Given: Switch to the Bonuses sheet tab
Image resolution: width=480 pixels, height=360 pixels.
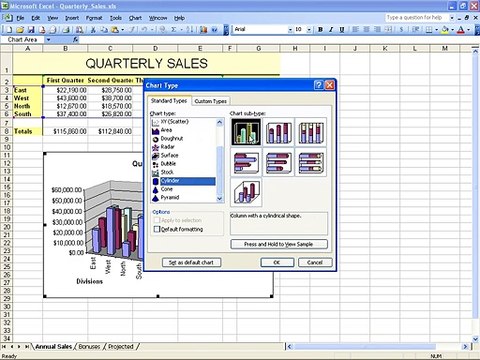Looking at the screenshot, I should [89, 347].
